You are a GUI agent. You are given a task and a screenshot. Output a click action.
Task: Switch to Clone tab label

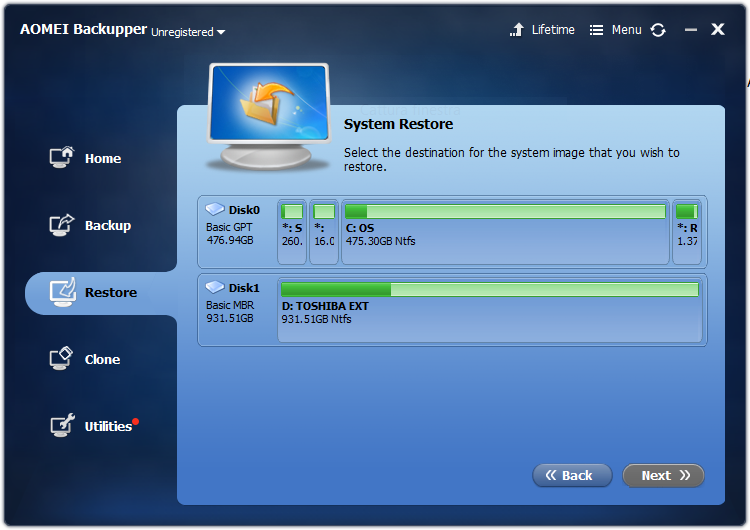pos(102,359)
